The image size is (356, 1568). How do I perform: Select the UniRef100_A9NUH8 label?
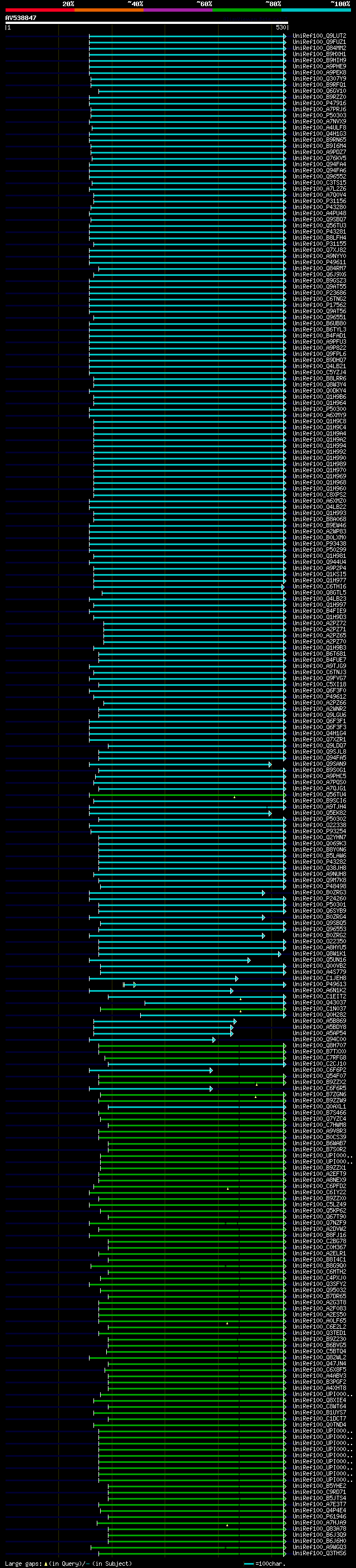319,874
